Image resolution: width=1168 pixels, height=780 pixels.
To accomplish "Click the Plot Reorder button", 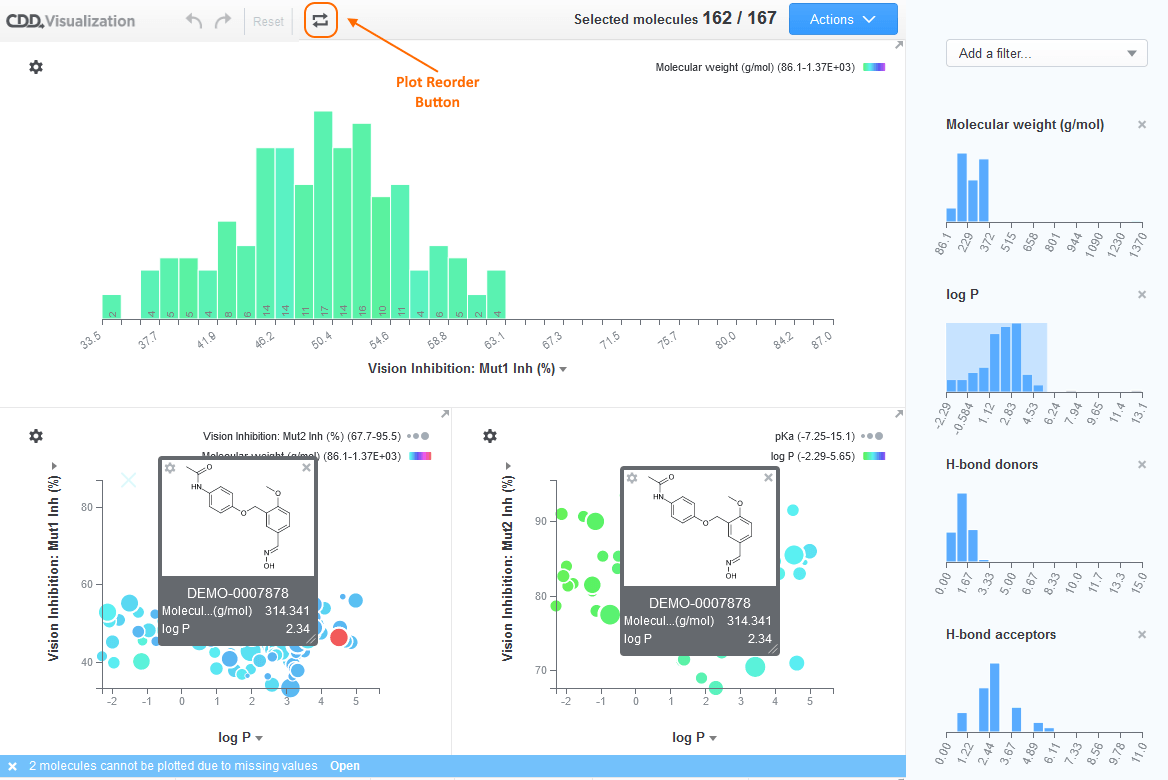I will click(x=320, y=20).
